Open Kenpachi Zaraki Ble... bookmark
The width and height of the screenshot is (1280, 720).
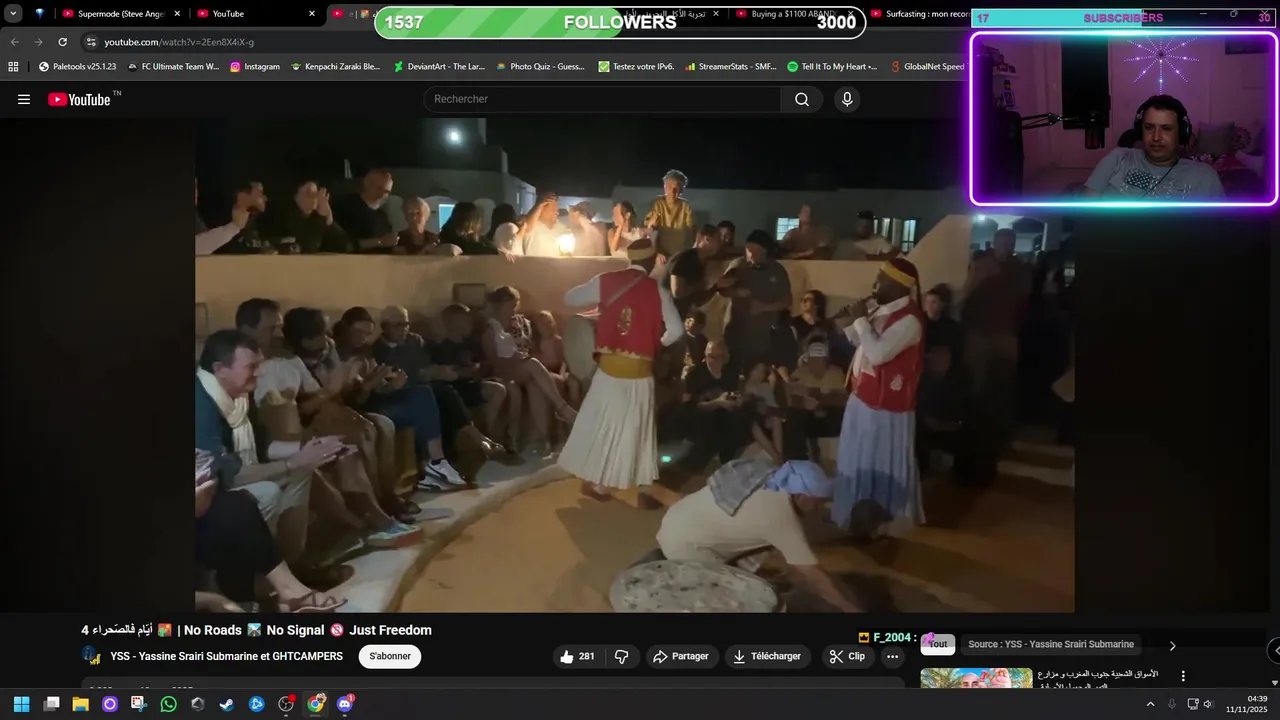pyautogui.click(x=336, y=66)
